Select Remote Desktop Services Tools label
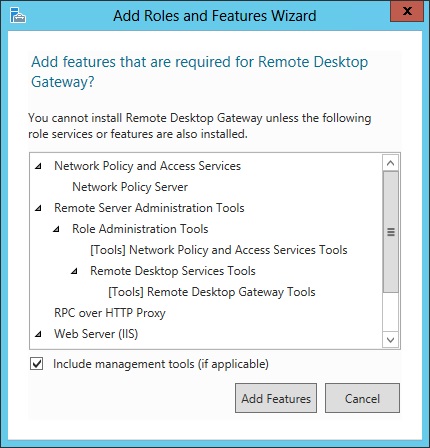Image resolution: width=430 pixels, height=448 pixels. 173,271
